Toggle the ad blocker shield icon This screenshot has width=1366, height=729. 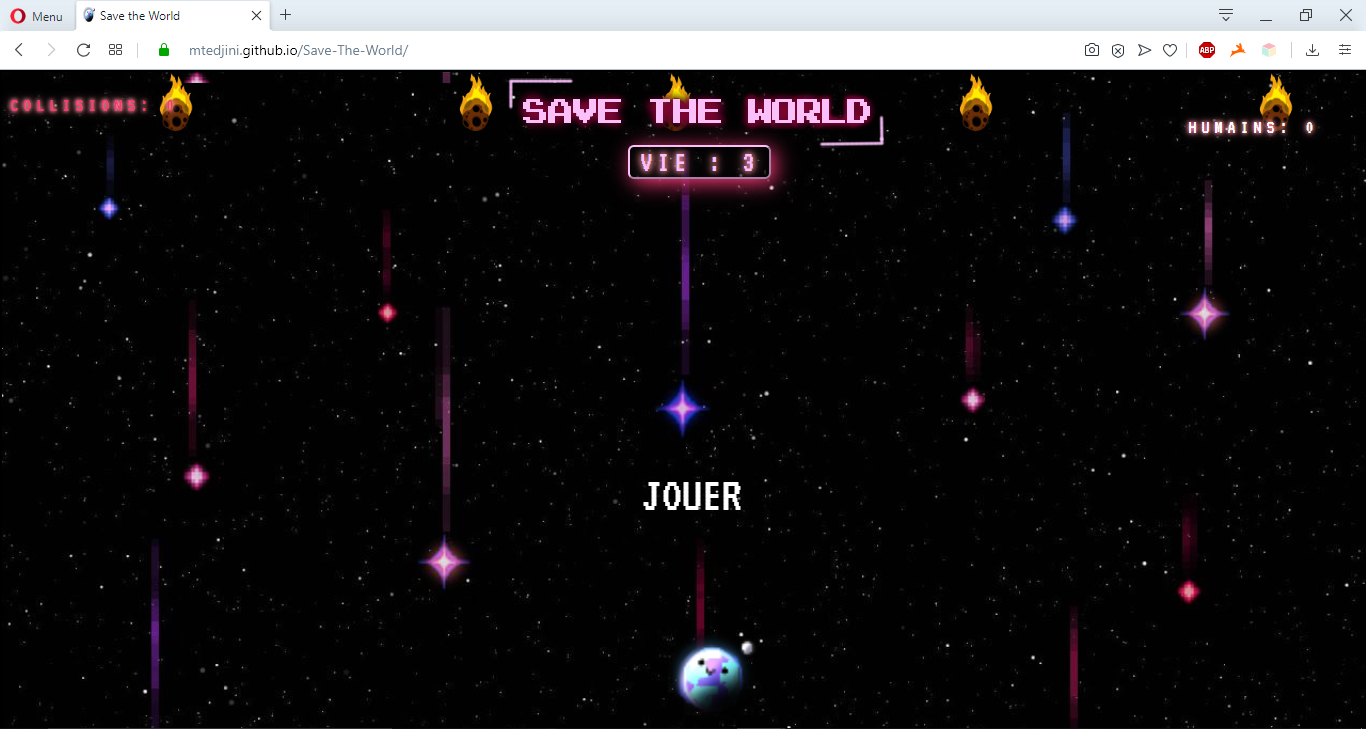(1118, 50)
